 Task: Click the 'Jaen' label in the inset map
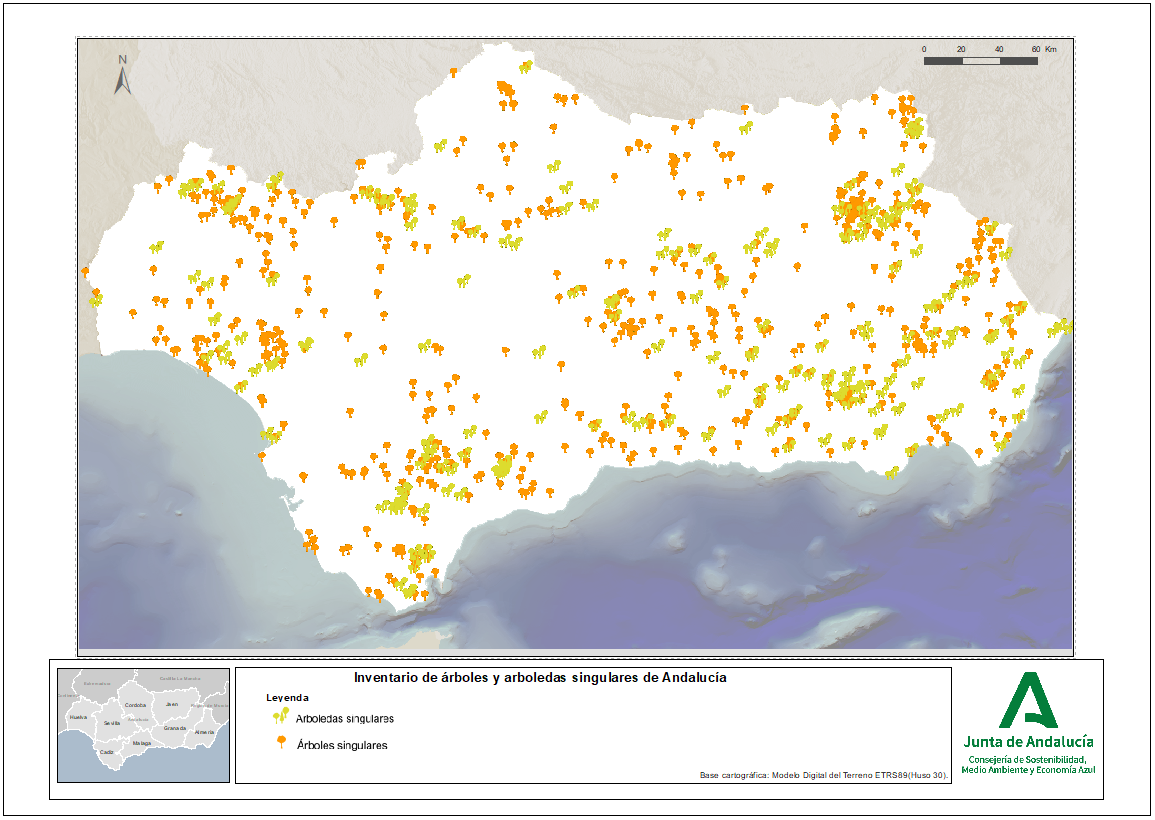172,704
